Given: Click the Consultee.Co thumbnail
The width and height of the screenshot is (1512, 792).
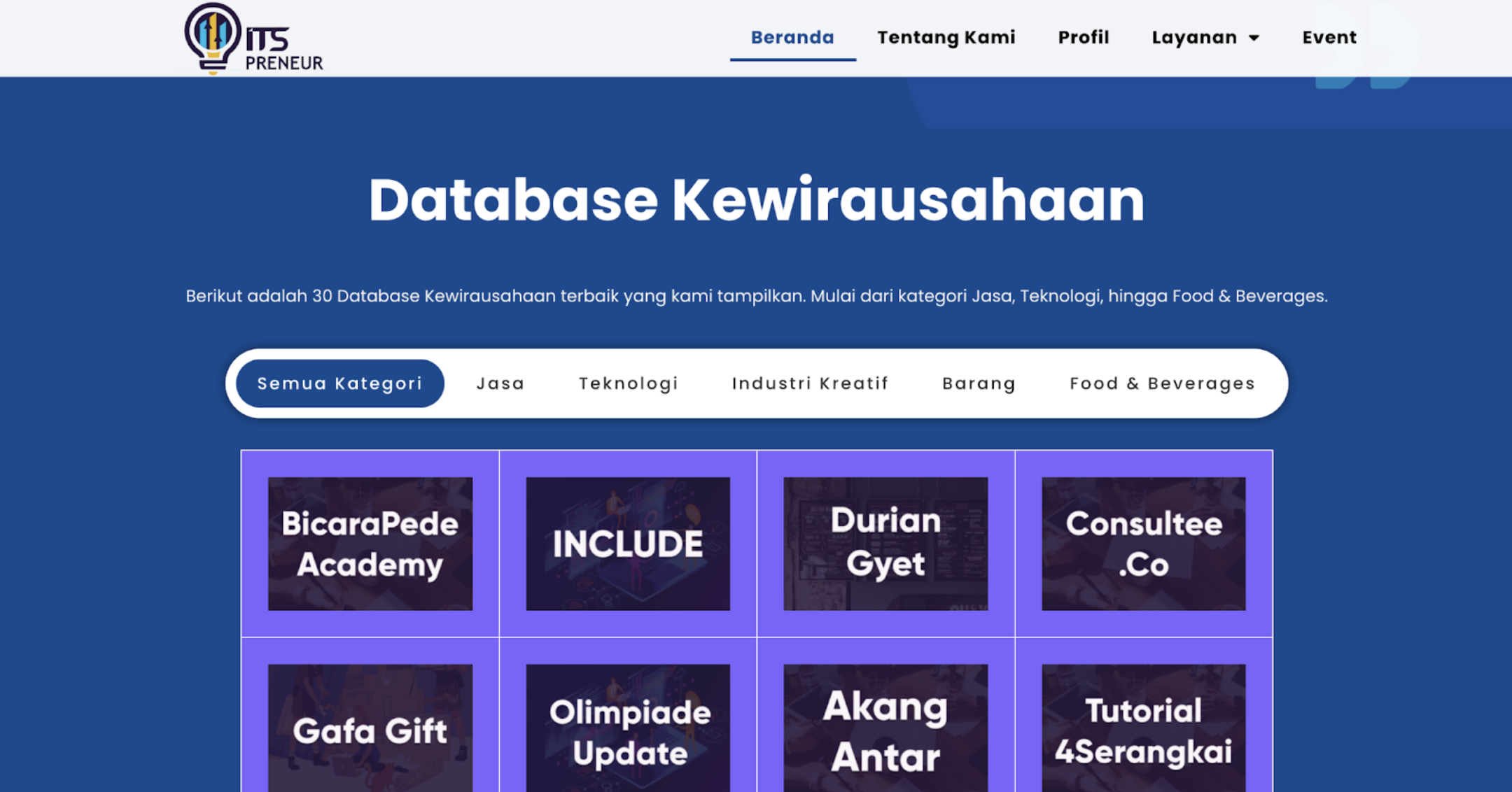Looking at the screenshot, I should tap(1142, 544).
